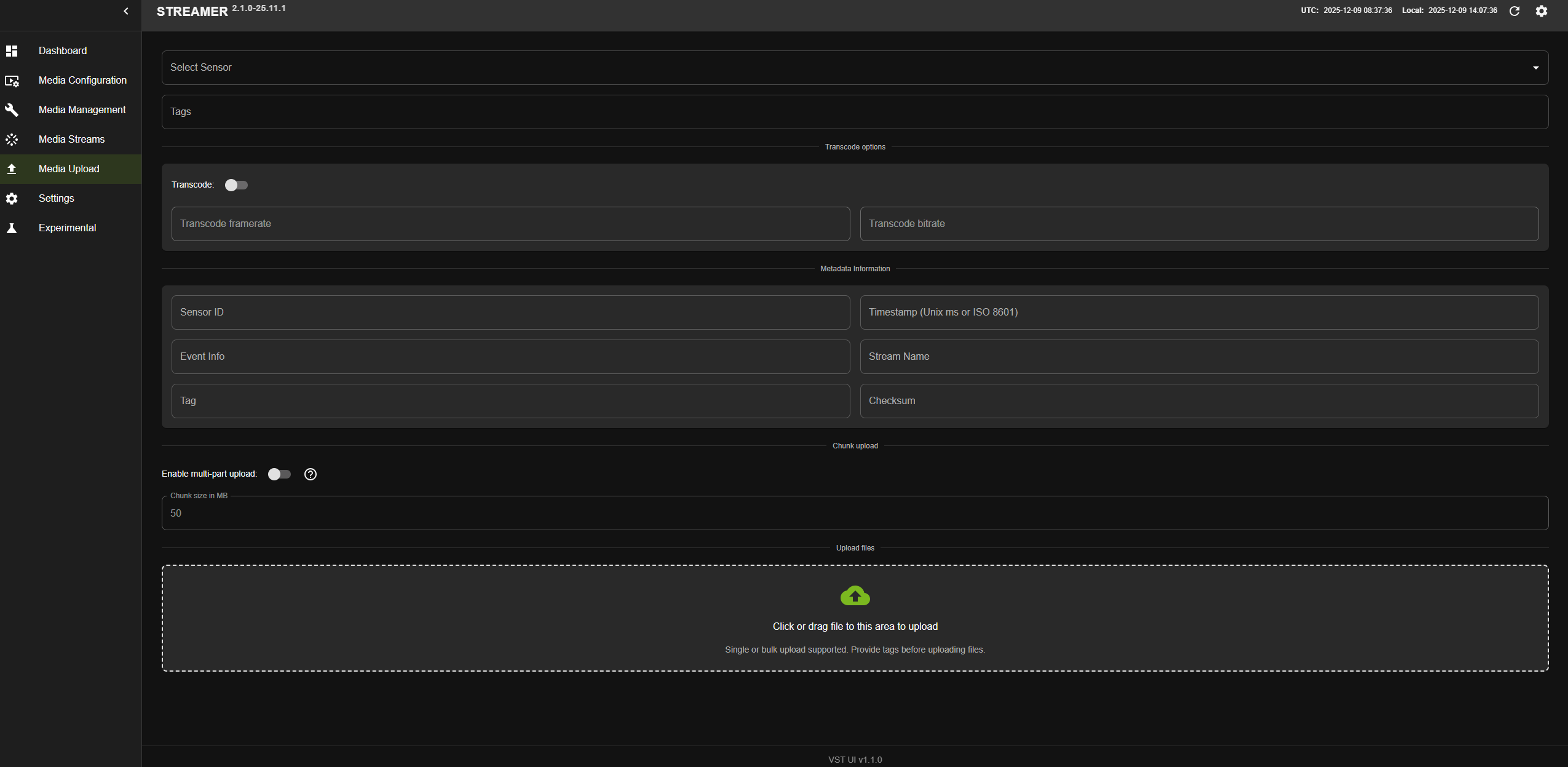The image size is (1568, 767).
Task: Click the Media Streams icon
Action: click(12, 139)
